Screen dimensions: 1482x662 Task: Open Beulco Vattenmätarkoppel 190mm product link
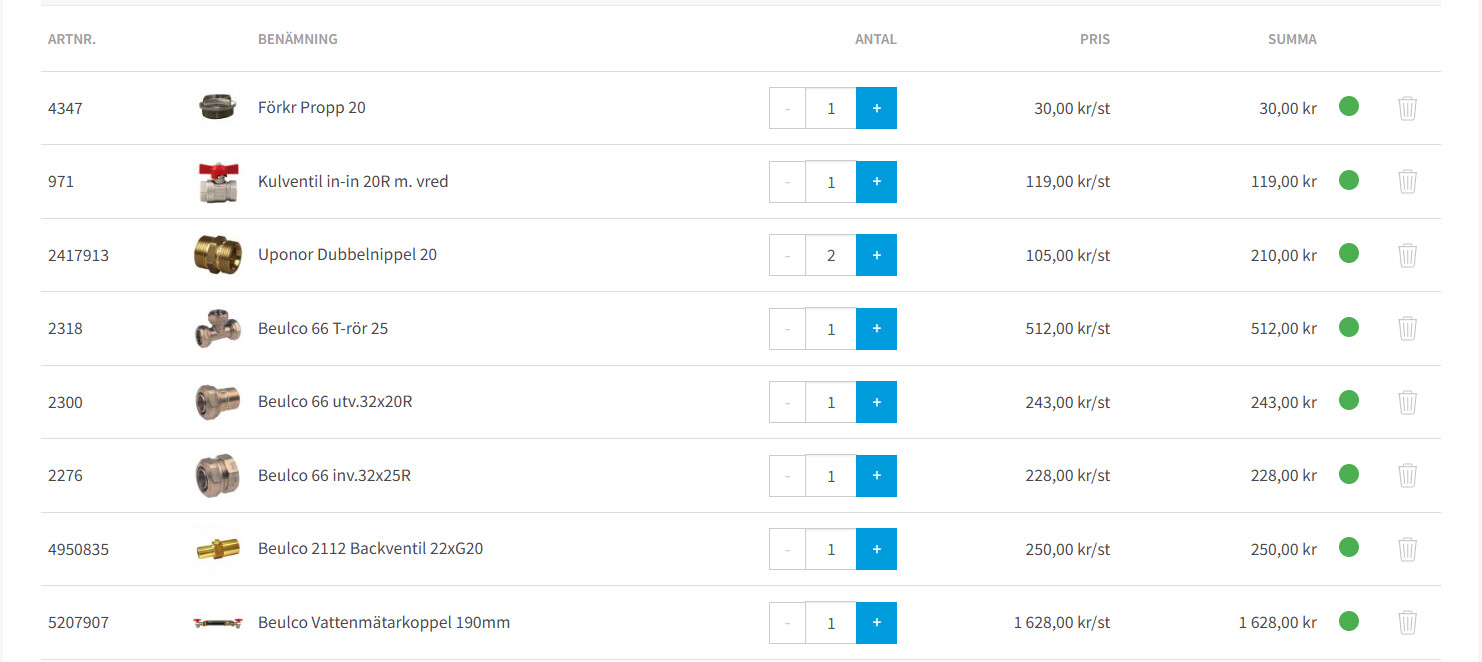pos(384,622)
